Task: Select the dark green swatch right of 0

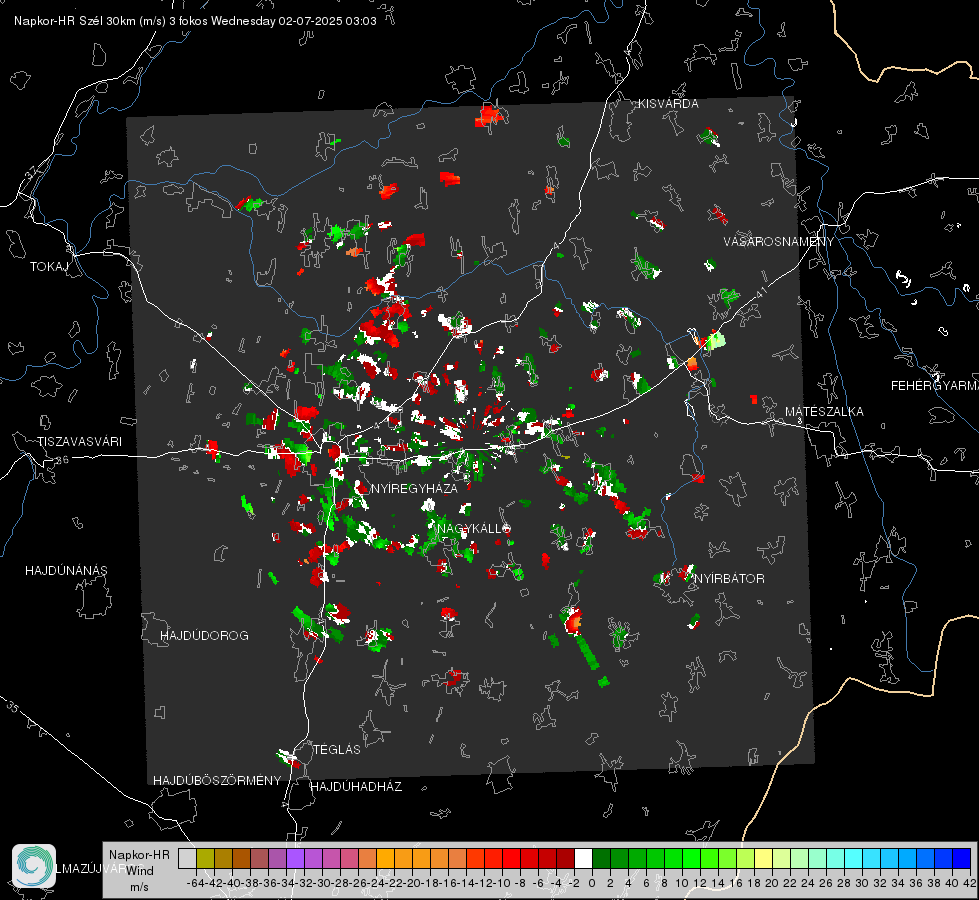Action: point(601,858)
